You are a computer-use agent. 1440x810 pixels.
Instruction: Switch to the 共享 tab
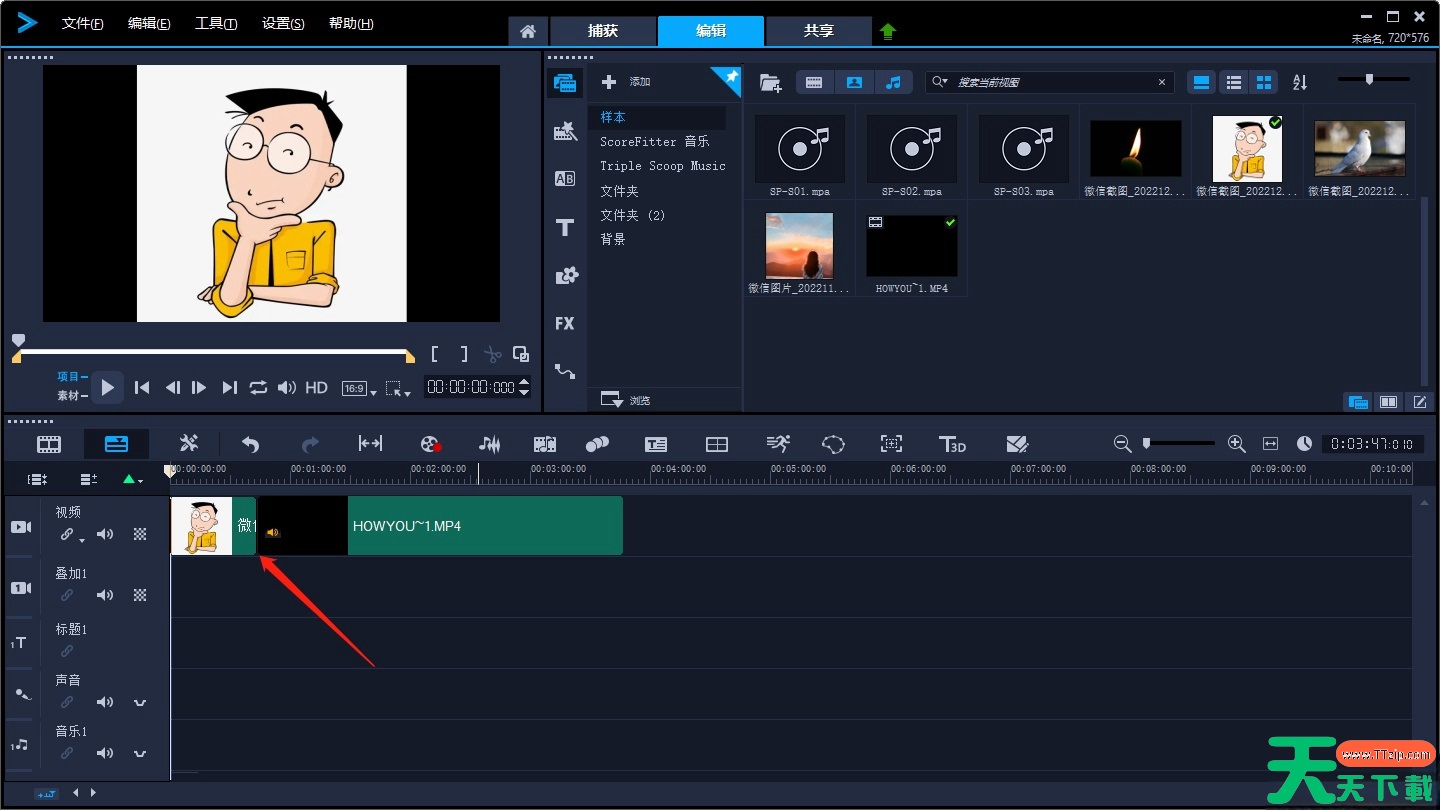[x=818, y=31]
